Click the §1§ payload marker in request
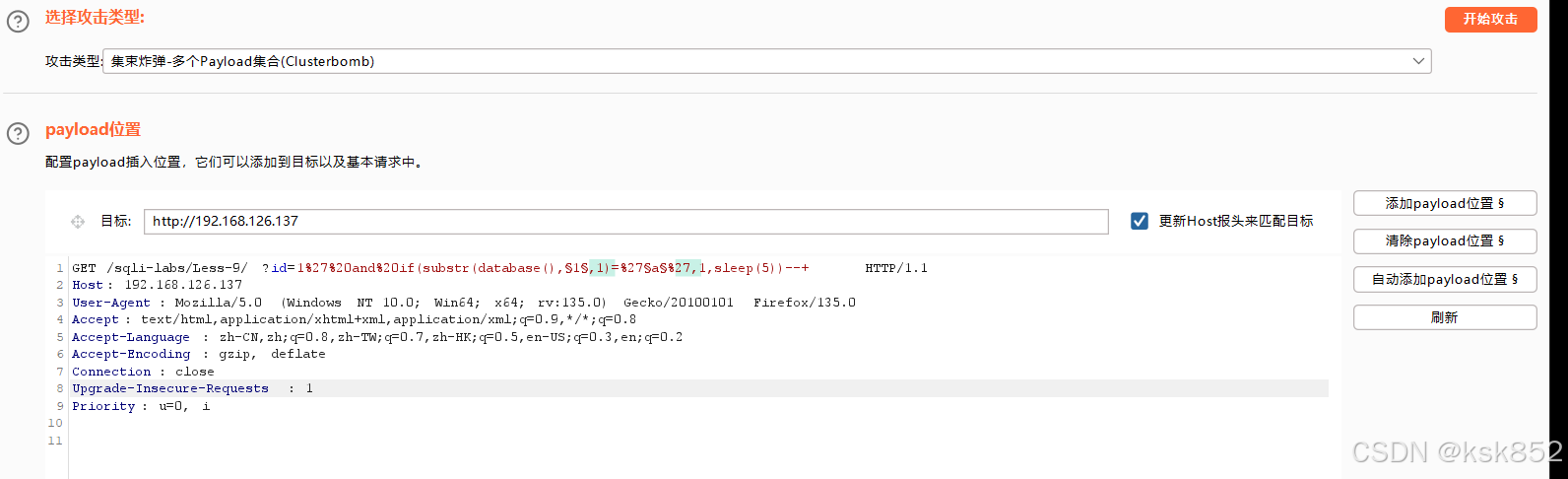The image size is (1568, 479). point(576,268)
